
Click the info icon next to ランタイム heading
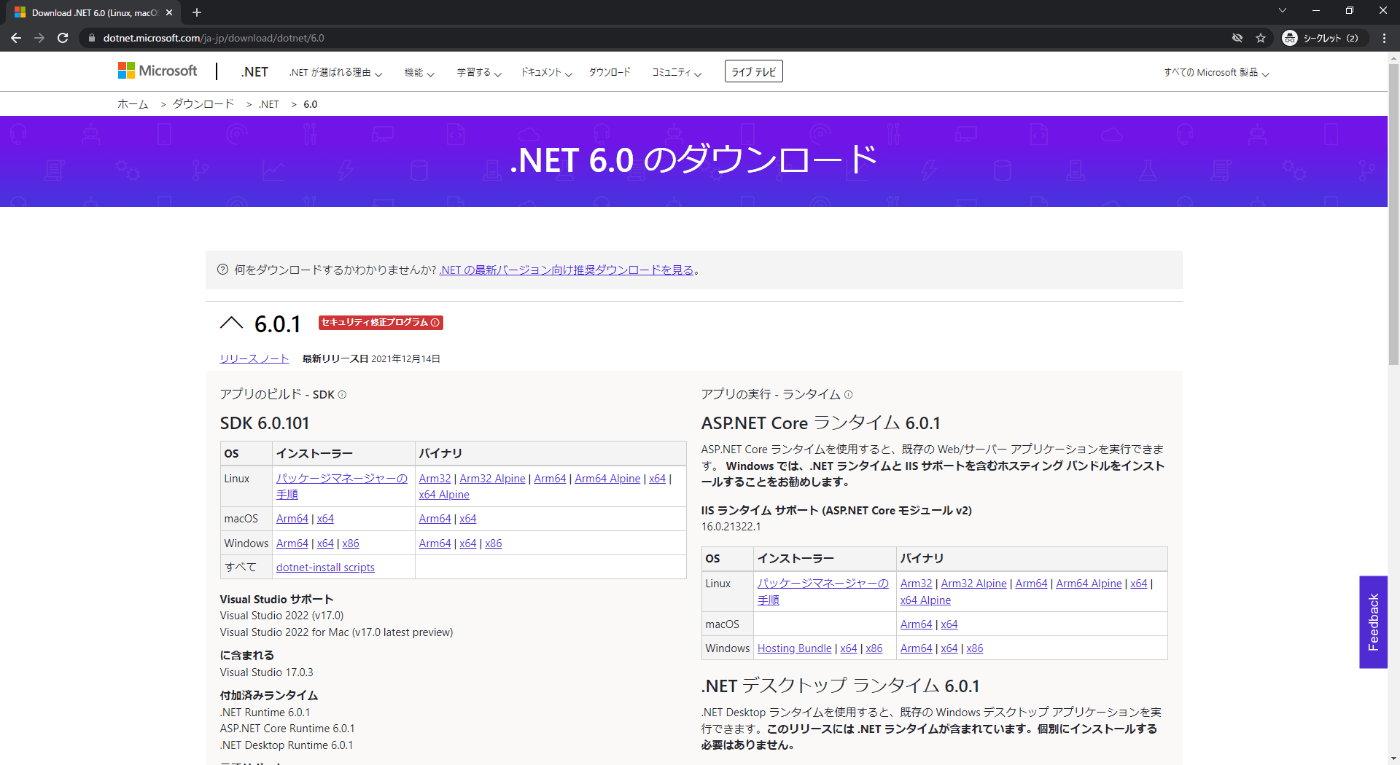pos(849,395)
